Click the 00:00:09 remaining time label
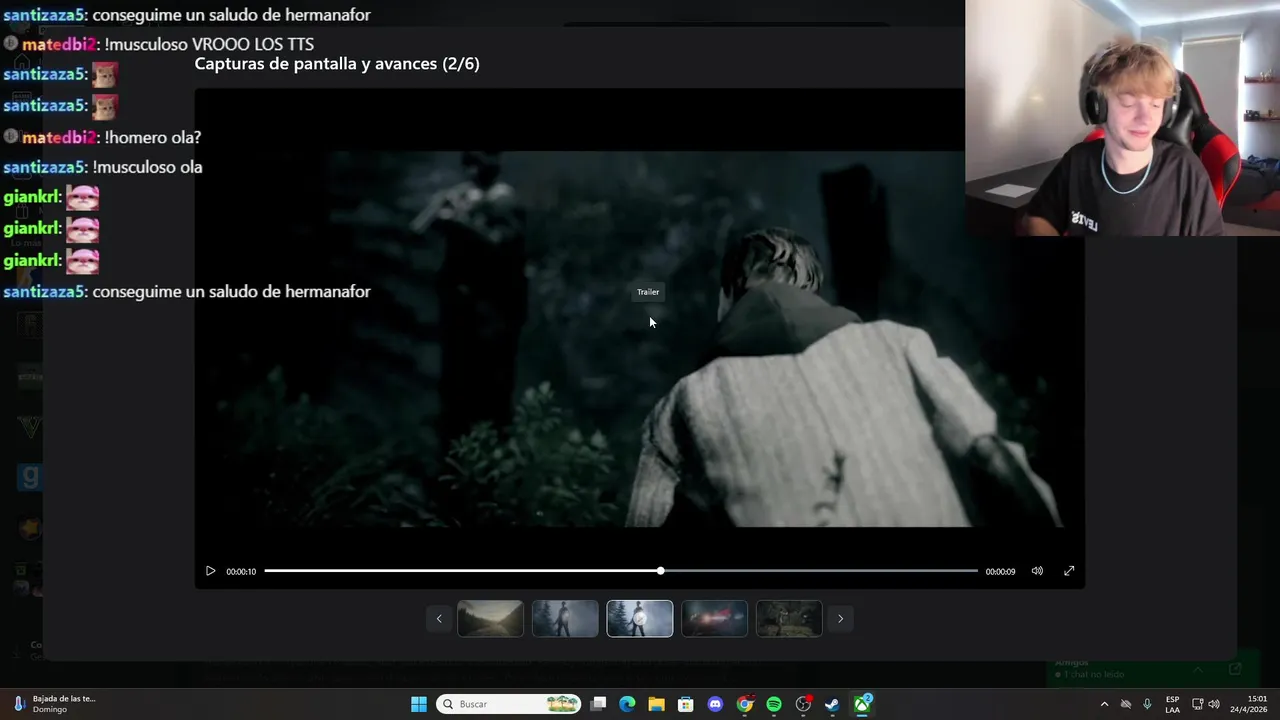Image resolution: width=1280 pixels, height=720 pixels. [x=1000, y=572]
